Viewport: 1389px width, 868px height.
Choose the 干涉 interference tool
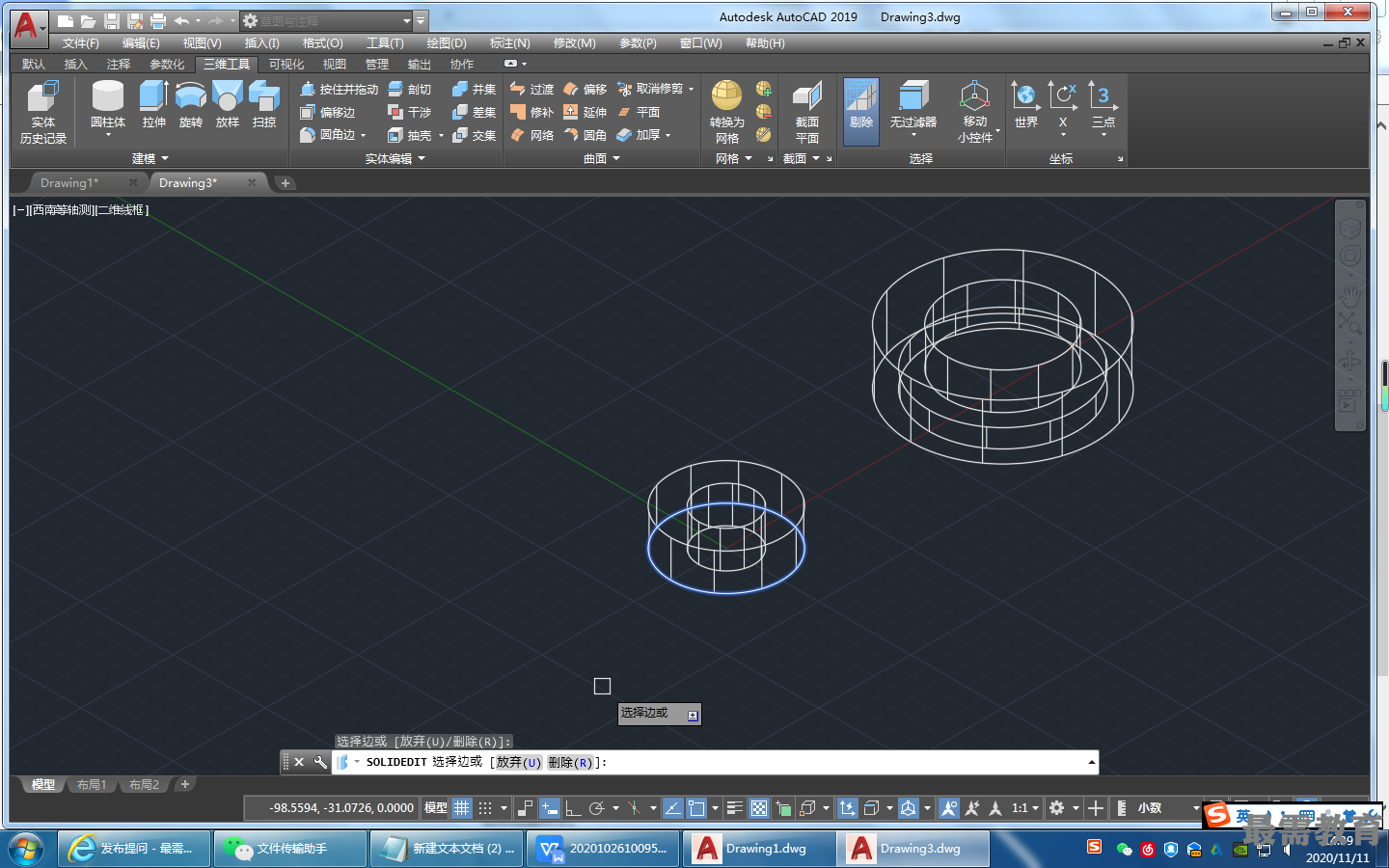[410, 112]
